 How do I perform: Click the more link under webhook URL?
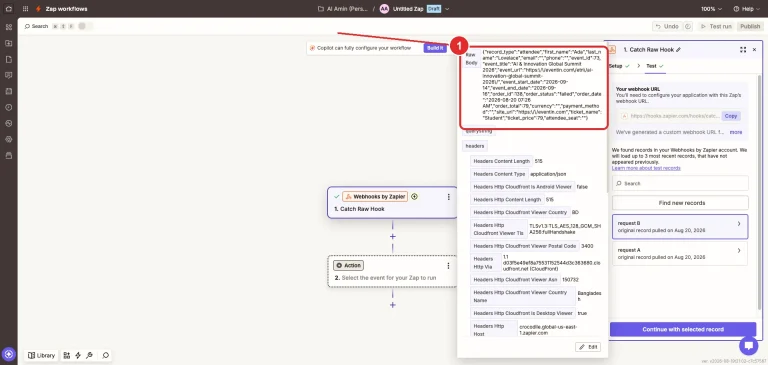(736, 132)
